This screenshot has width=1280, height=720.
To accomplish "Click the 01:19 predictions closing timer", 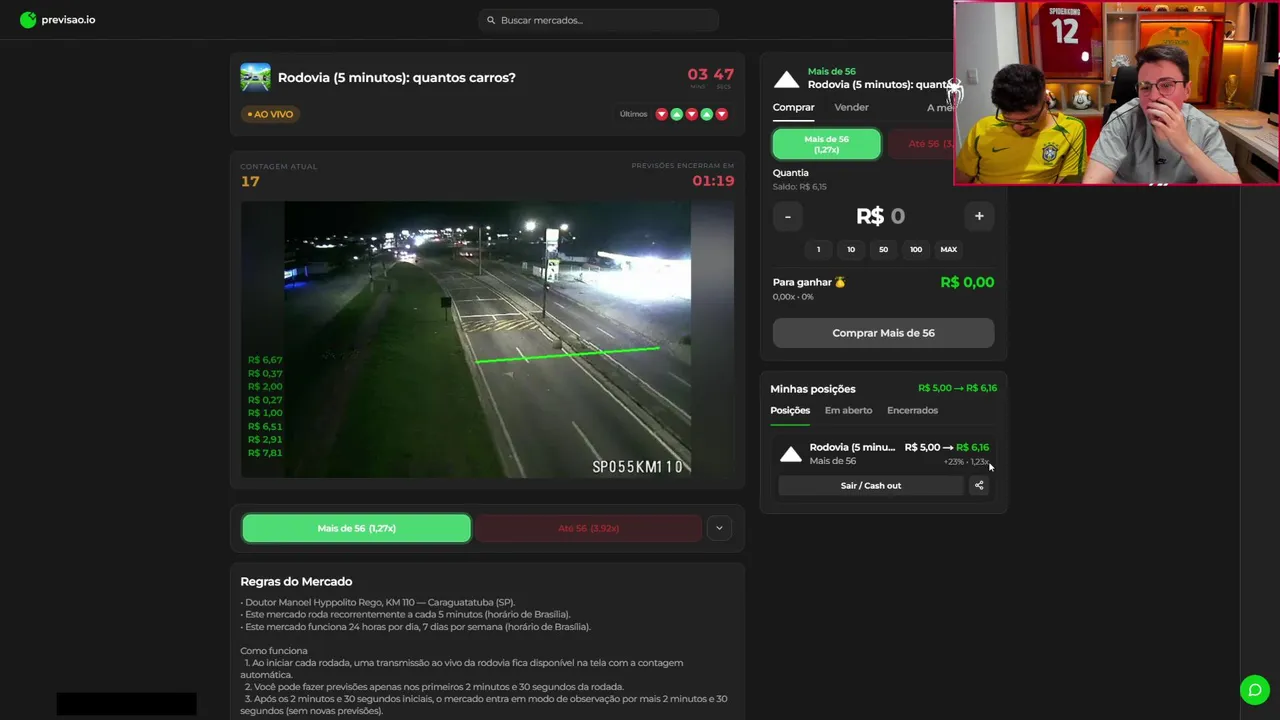I will coord(713,181).
